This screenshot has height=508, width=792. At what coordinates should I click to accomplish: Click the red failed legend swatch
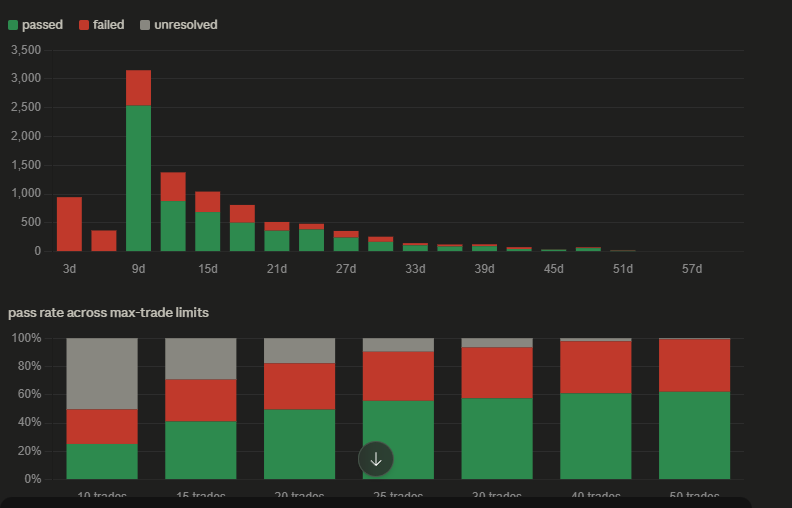click(84, 25)
